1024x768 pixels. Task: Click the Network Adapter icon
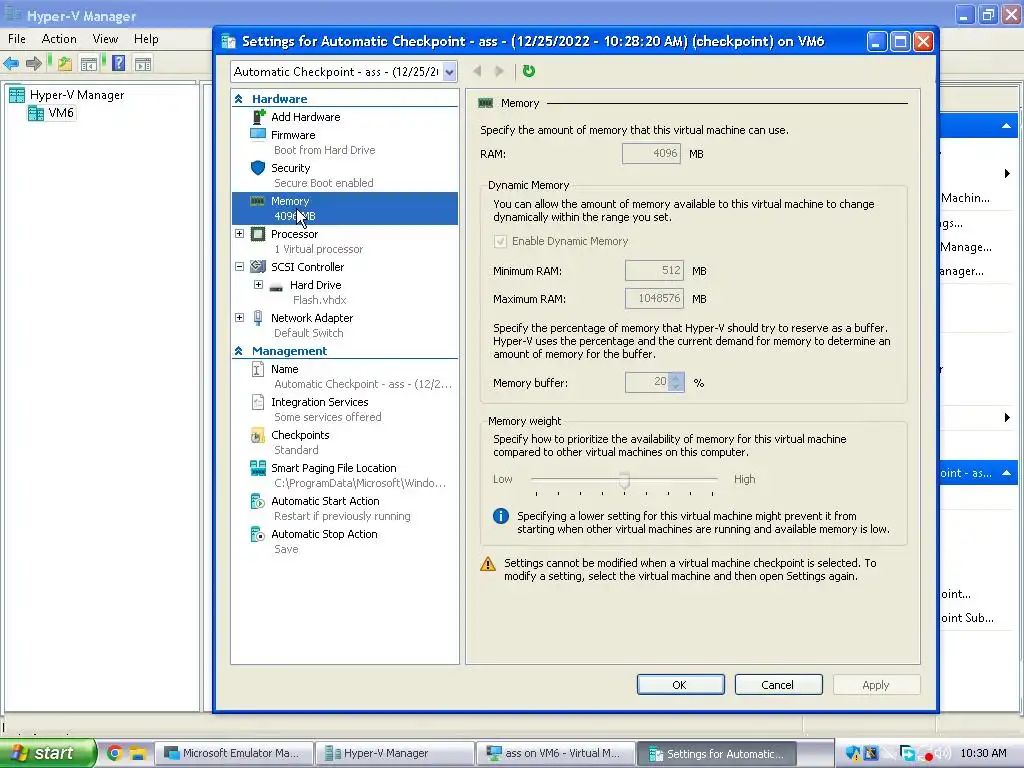pos(258,318)
